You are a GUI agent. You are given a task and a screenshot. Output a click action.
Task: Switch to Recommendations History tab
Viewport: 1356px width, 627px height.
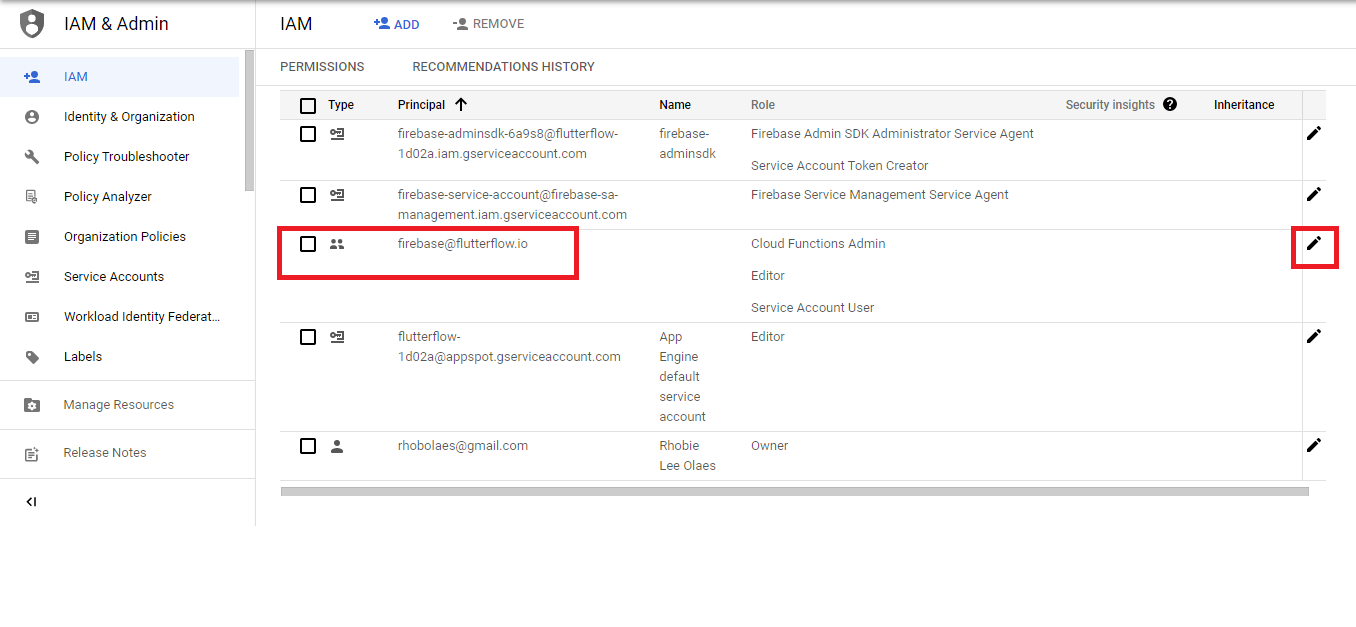pyautogui.click(x=503, y=67)
